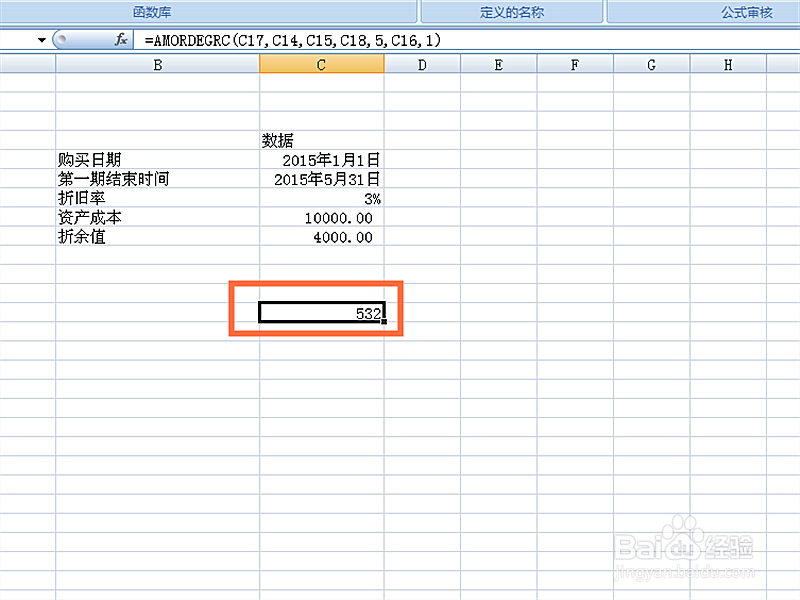Screen dimensions: 800x600
Task: Select column F header
Action: pos(575,65)
